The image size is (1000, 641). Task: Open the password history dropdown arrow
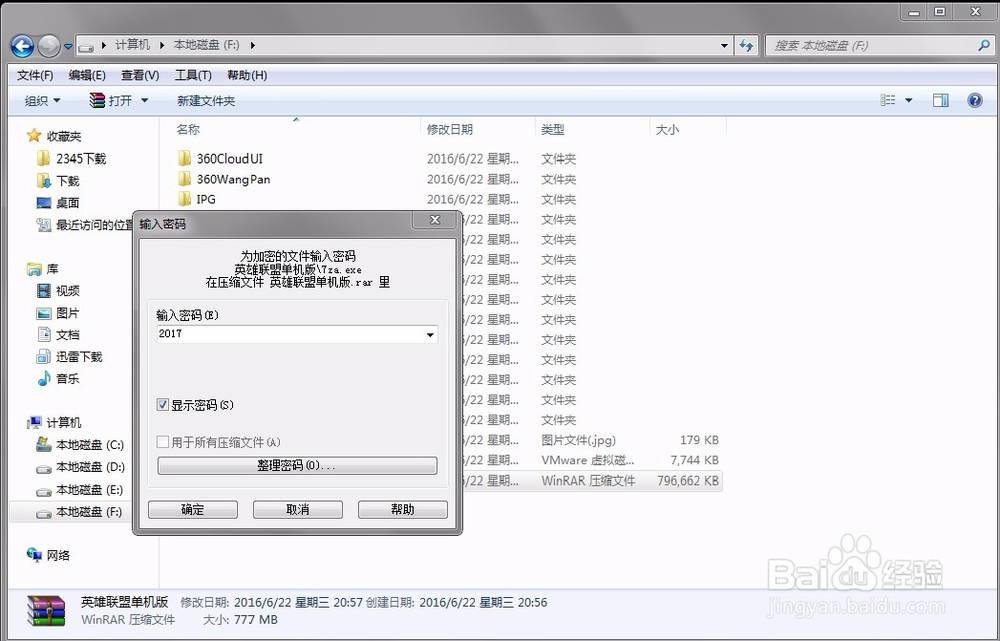[430, 334]
